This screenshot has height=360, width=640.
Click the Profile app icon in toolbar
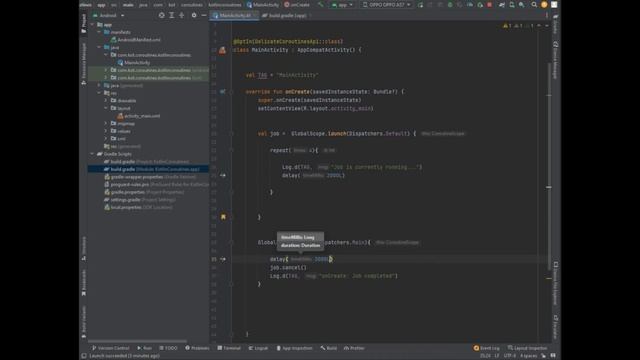470,5
